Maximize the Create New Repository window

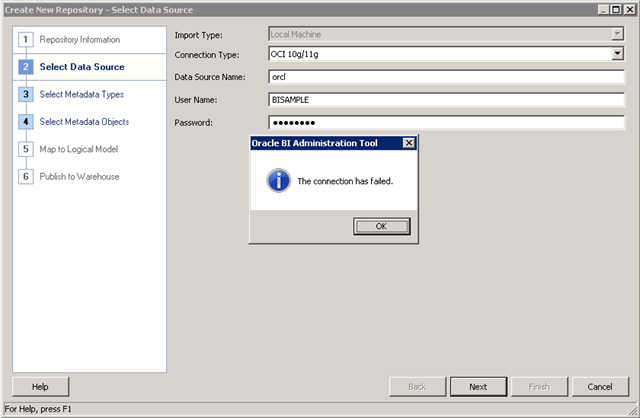[617, 8]
